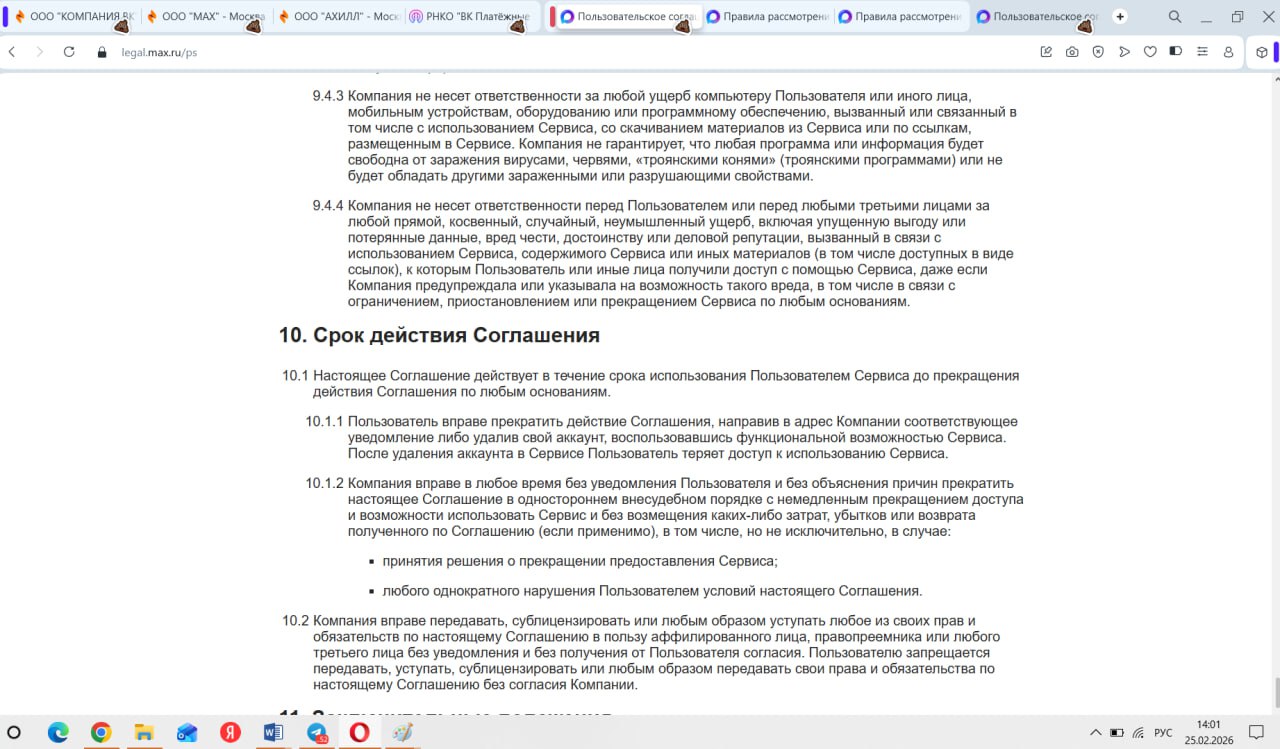
Task: Show hidden system tray icons chevron
Action: pyautogui.click(x=1096, y=732)
